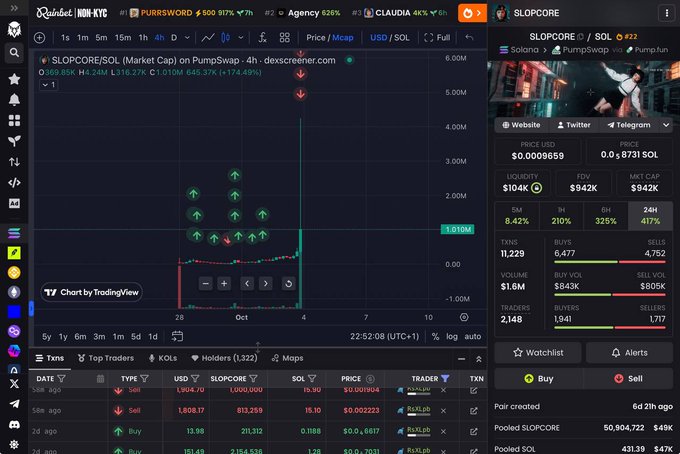The height and width of the screenshot is (454, 680).
Task: Filter transactions by USD amount
Action: [195, 379]
